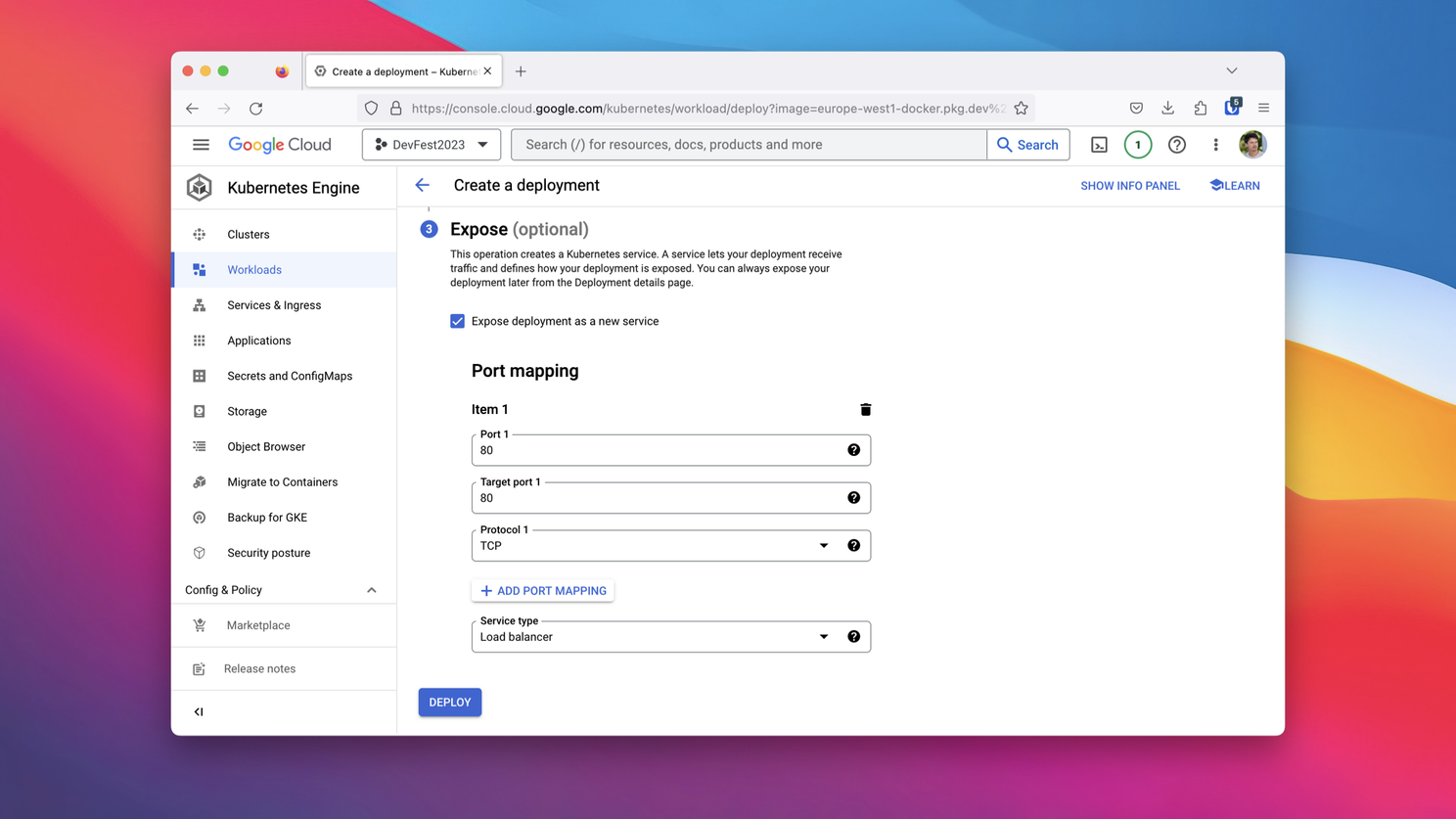
Task: Open Migrate to Containers page
Action: point(284,481)
